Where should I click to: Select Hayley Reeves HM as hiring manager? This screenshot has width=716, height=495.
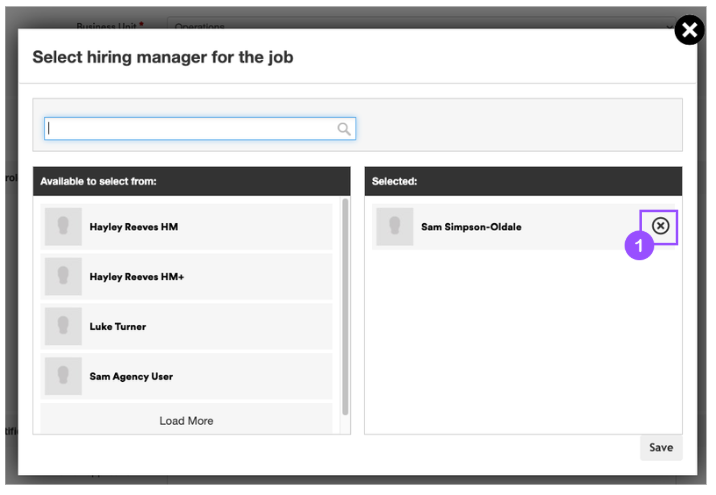tap(133, 227)
